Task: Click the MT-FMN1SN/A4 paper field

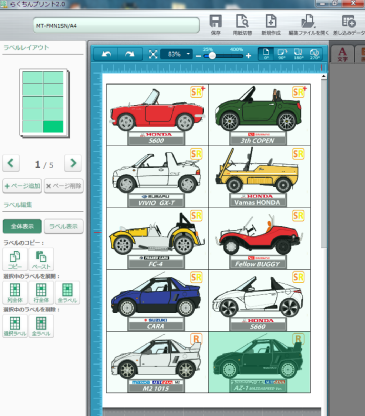Action: (x=116, y=25)
